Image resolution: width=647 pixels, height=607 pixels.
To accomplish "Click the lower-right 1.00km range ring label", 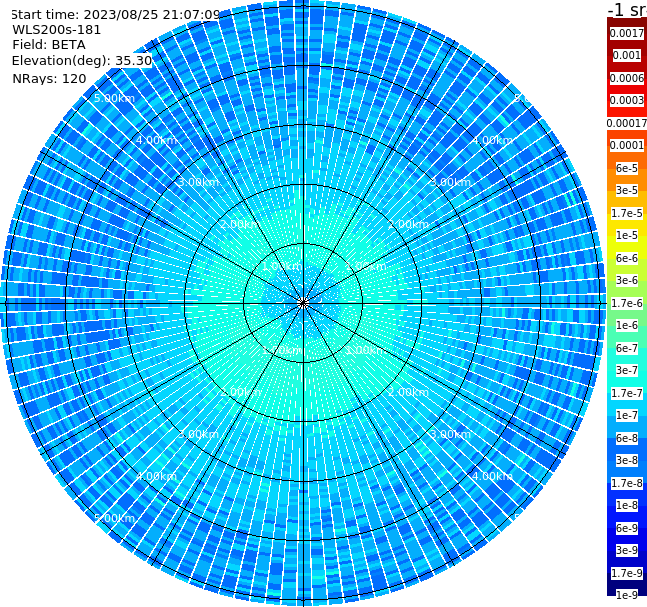I will tap(365, 350).
